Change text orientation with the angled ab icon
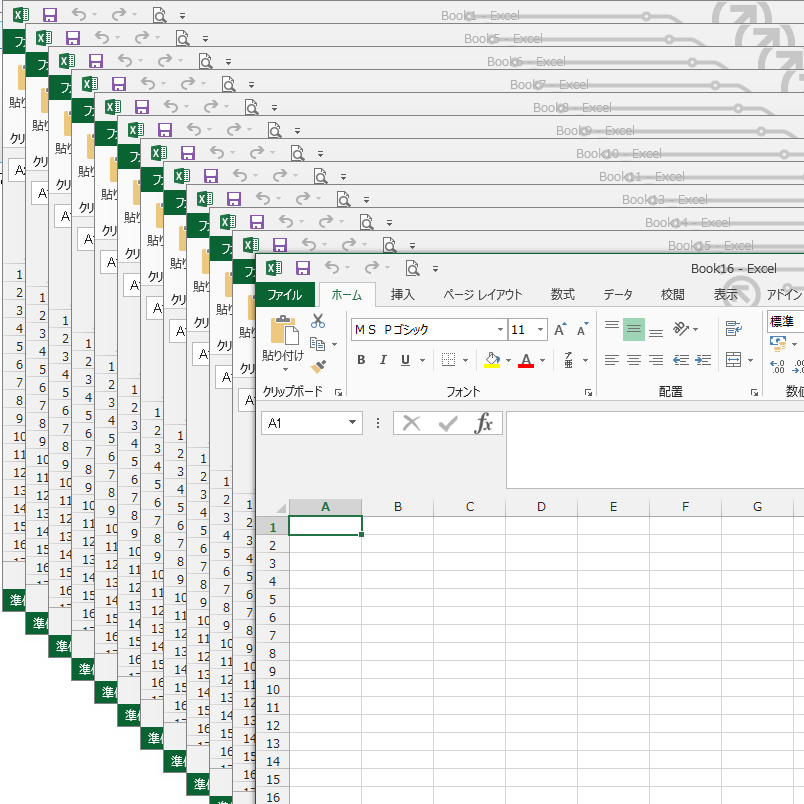Screen dimensions: 804x804 tap(681, 328)
